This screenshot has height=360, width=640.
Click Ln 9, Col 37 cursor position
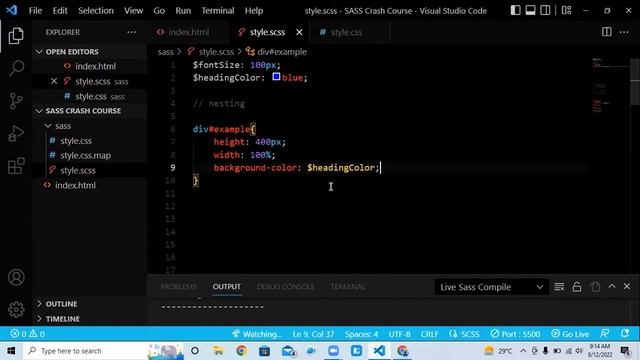[x=313, y=334]
